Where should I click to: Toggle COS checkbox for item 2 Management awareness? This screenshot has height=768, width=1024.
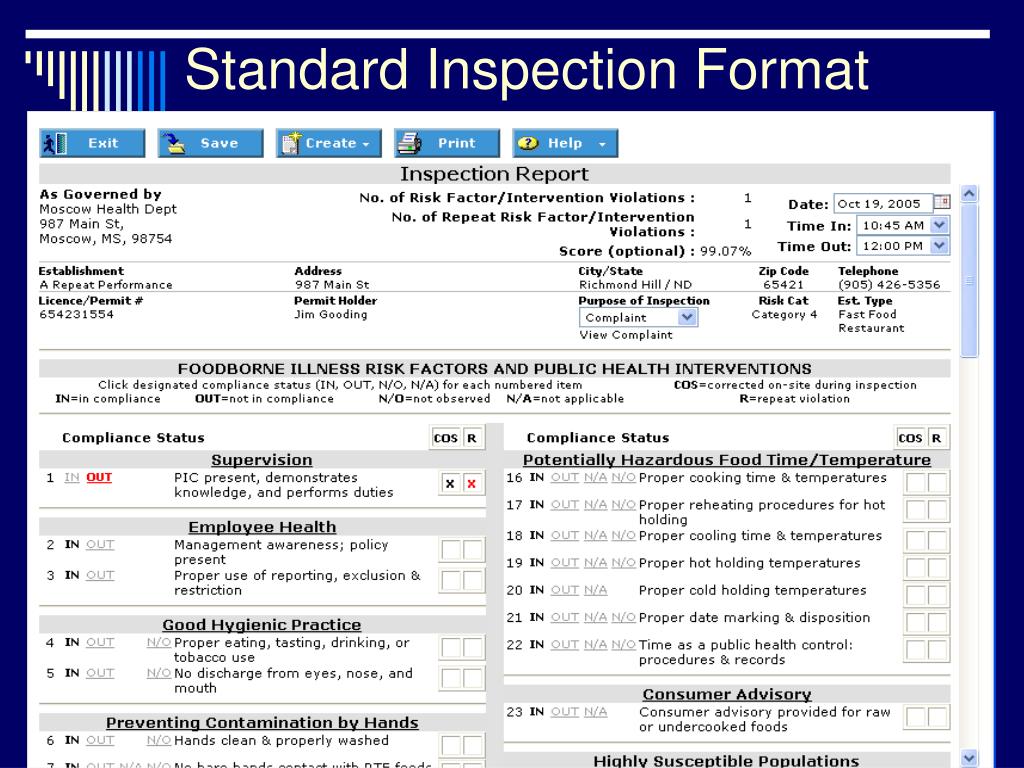[x=451, y=550]
